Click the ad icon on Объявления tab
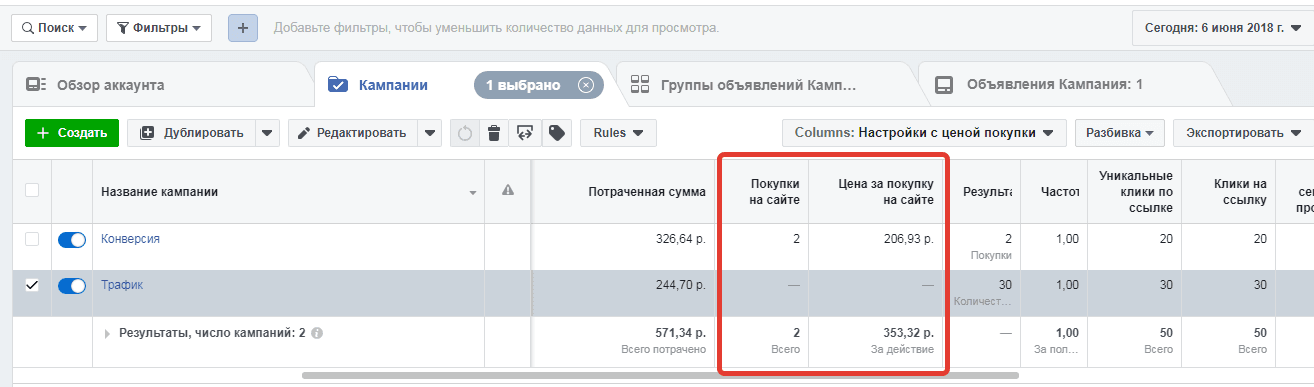 [943, 85]
